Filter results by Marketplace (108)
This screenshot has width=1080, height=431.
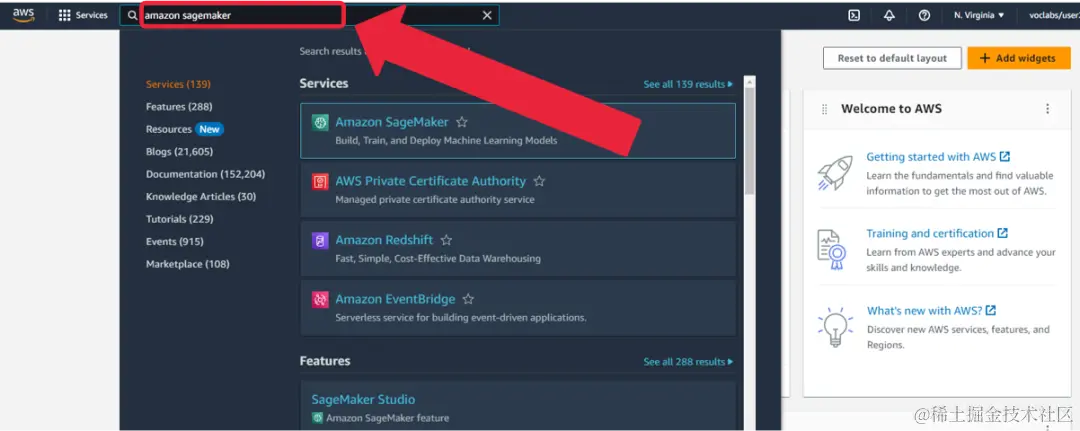tap(187, 264)
